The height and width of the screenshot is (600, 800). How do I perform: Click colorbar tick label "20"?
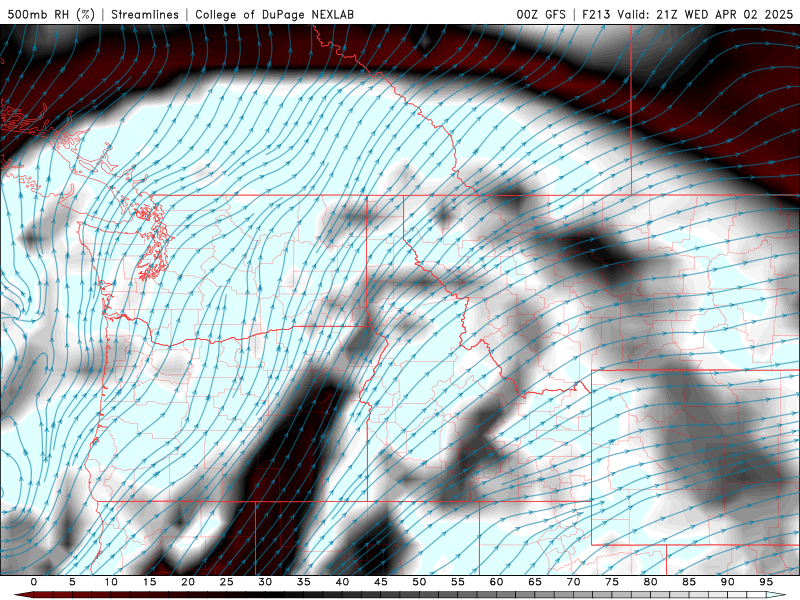point(188,582)
